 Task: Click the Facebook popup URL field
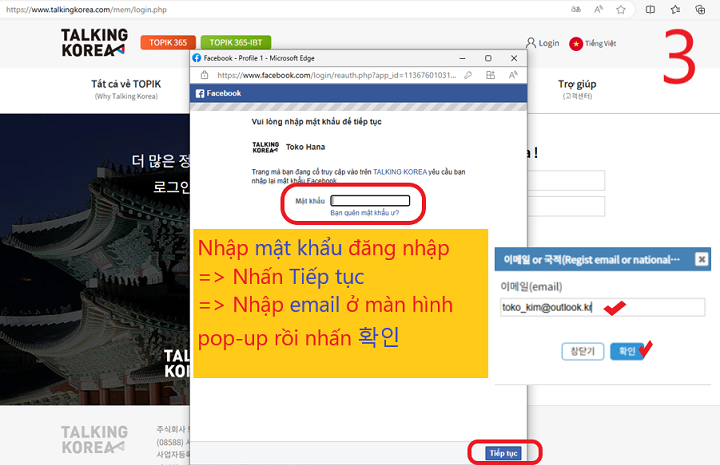pyautogui.click(x=337, y=75)
